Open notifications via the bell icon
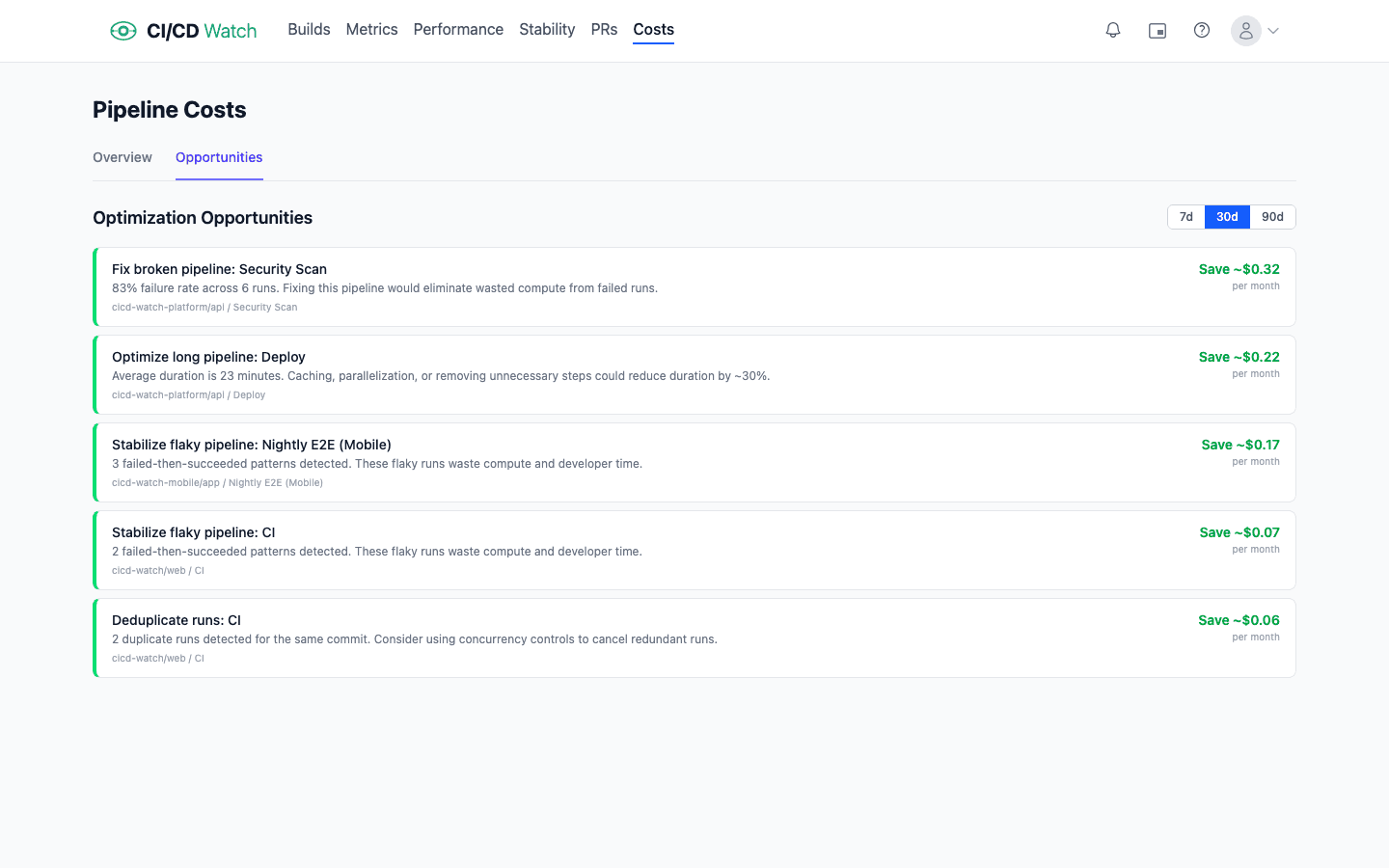Image resolution: width=1389 pixels, height=868 pixels. click(x=1113, y=30)
